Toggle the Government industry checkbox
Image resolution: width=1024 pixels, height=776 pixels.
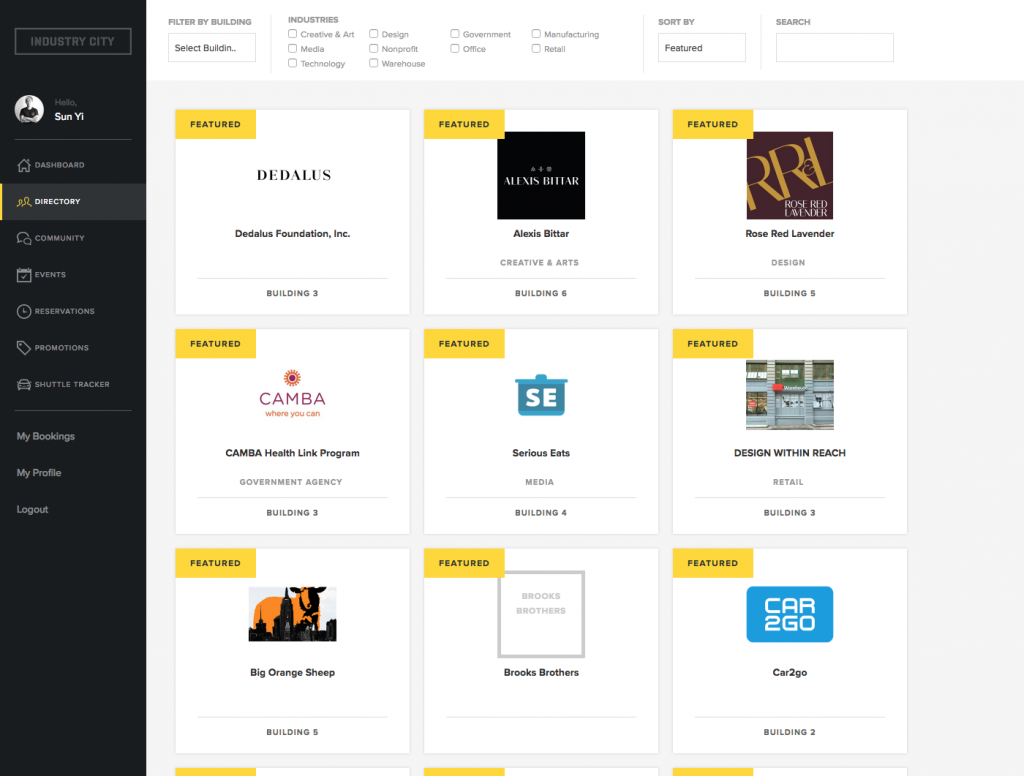(455, 34)
